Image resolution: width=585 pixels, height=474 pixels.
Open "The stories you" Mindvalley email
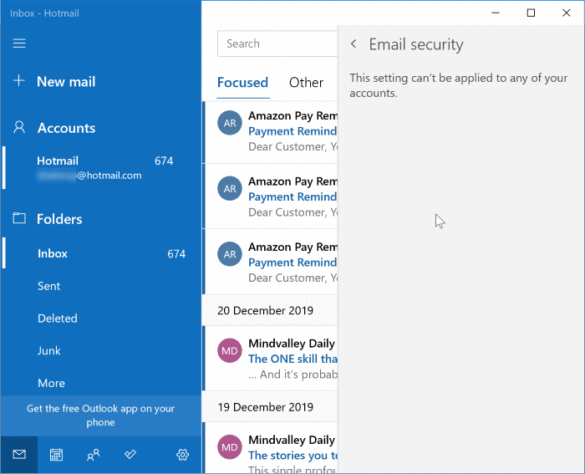(270, 448)
